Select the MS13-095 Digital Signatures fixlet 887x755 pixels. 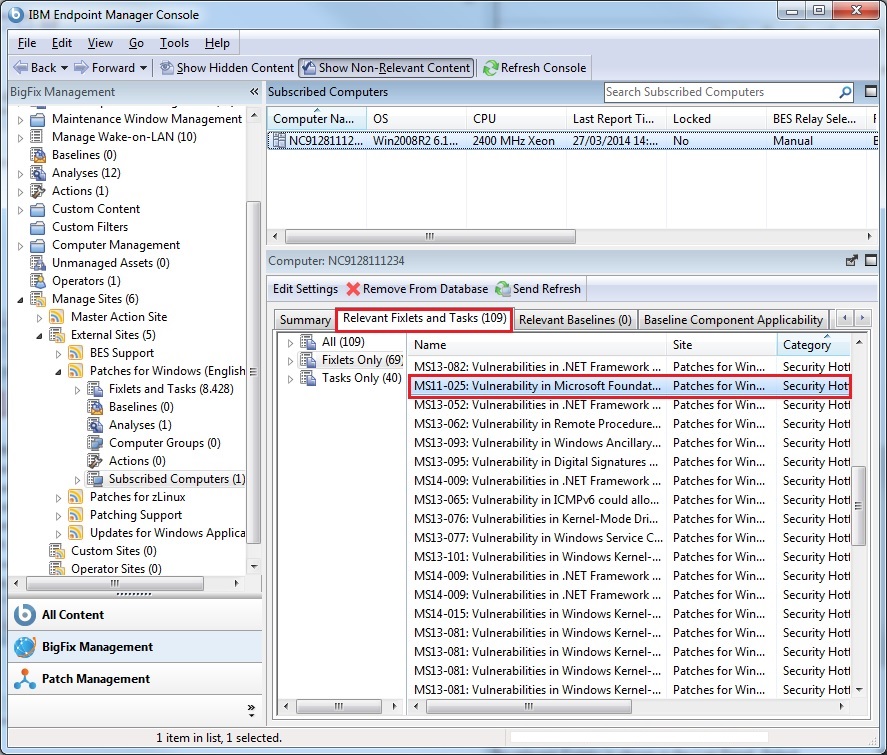[x=629, y=462]
